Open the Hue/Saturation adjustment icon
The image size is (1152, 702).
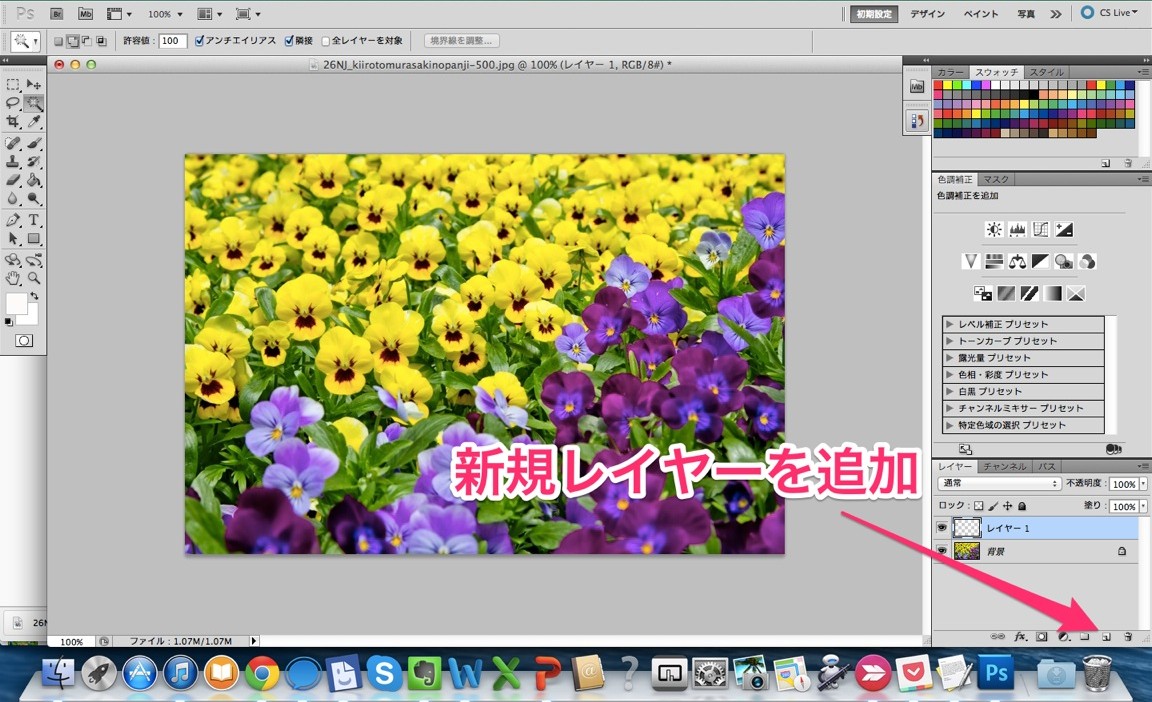[x=994, y=261]
